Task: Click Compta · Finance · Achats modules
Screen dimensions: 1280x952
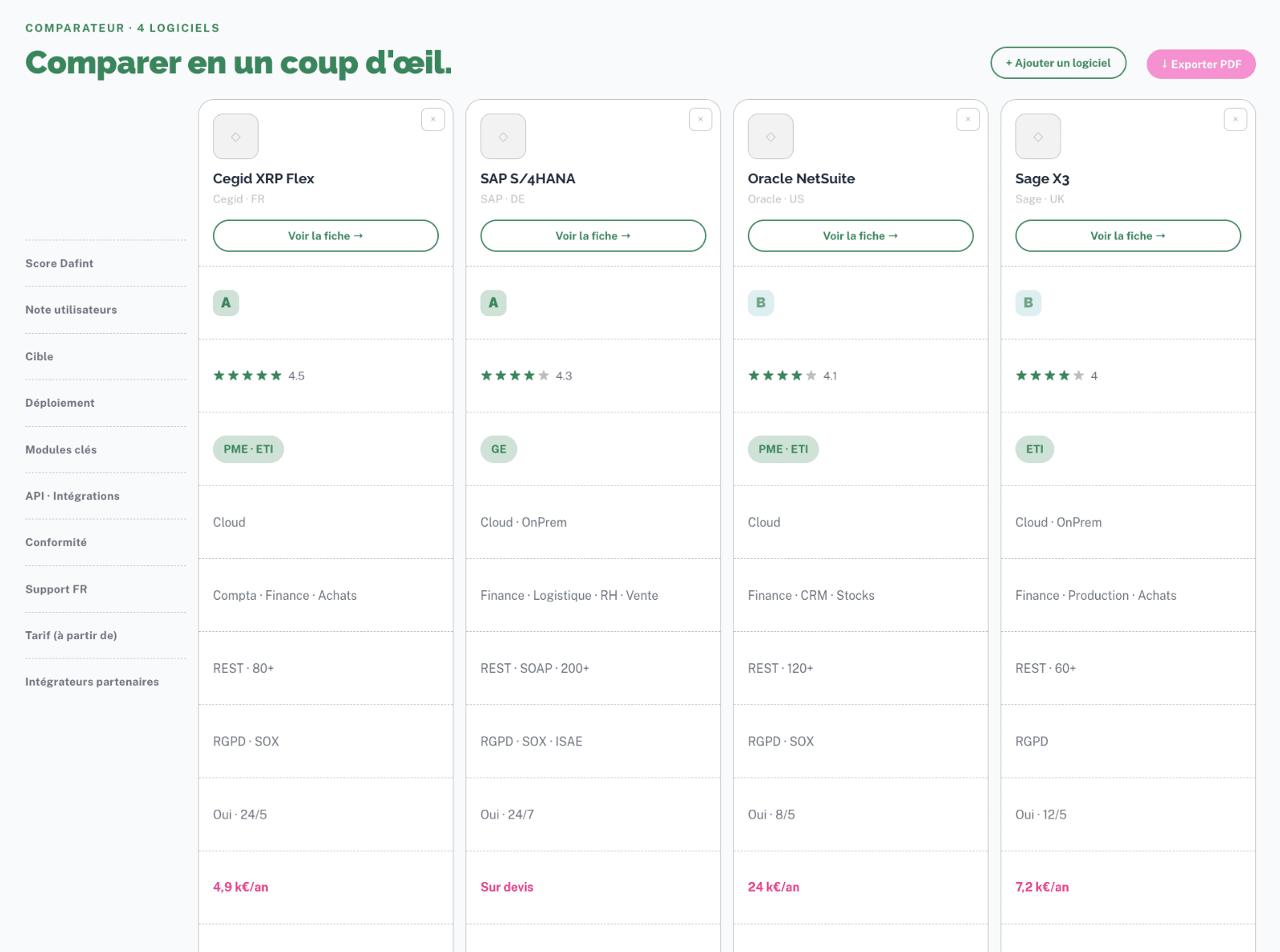Action: [285, 596]
